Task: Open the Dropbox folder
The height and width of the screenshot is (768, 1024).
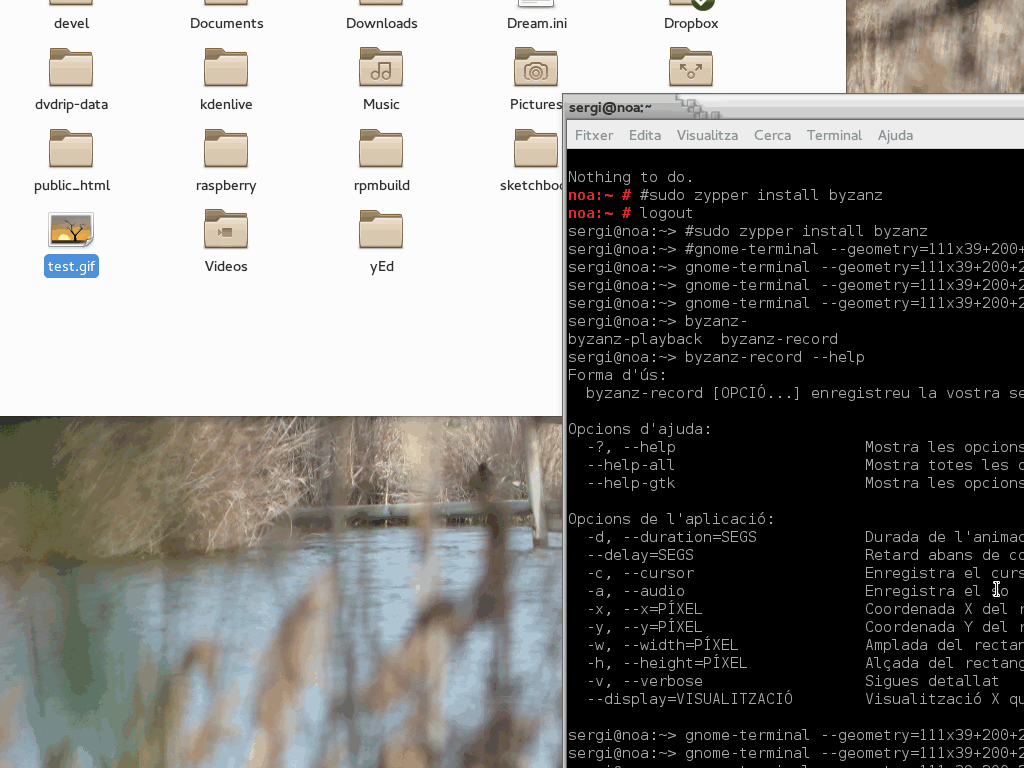Action: click(x=690, y=8)
